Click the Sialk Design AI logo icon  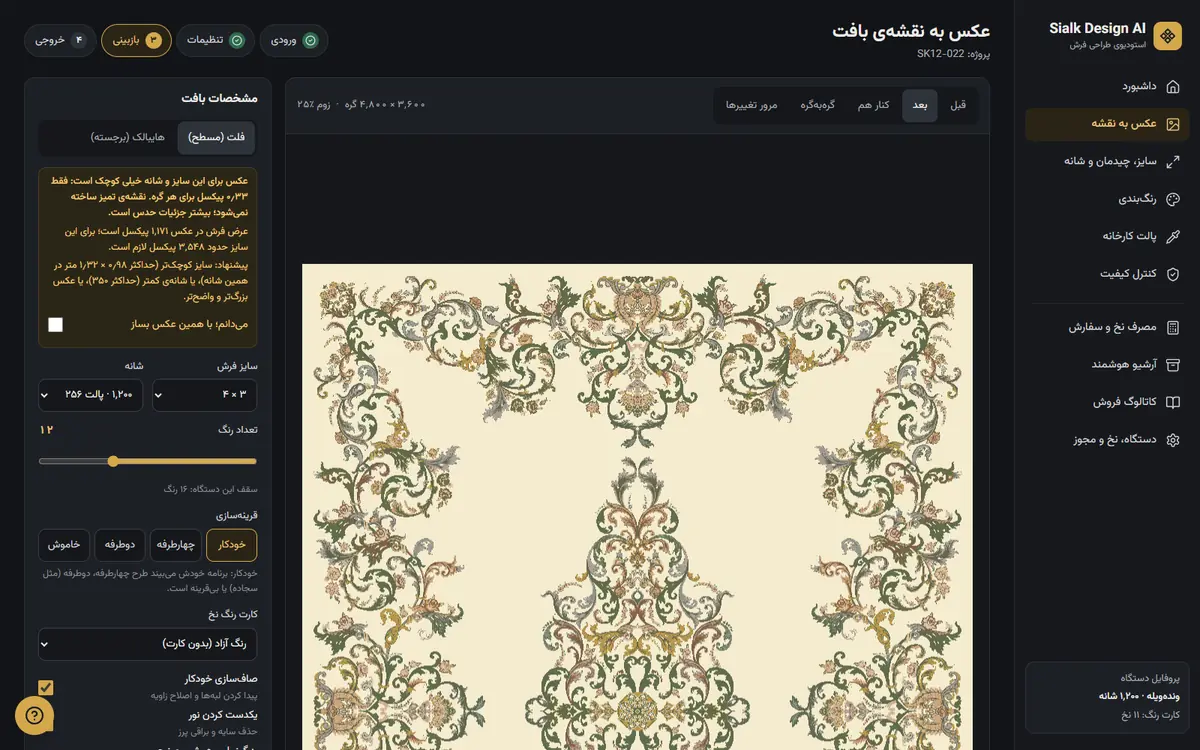1167,36
